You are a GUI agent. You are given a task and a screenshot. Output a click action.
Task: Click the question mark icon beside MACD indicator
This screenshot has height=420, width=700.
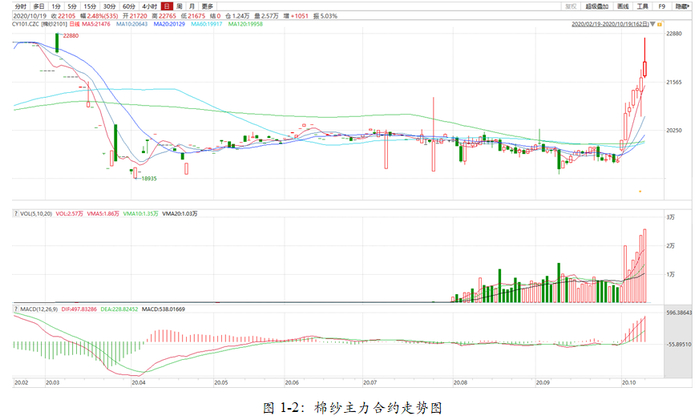(16, 309)
